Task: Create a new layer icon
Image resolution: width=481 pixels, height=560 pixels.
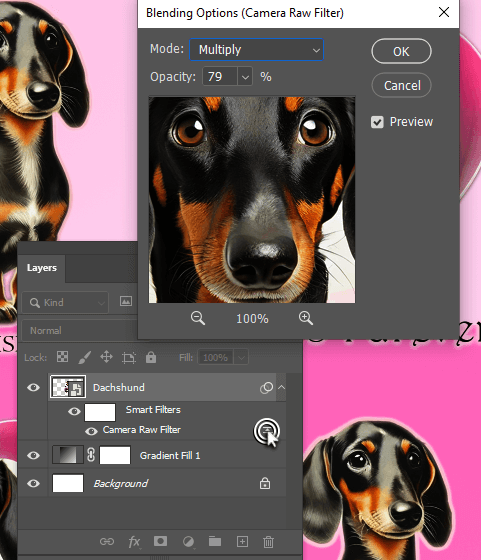Action: [x=242, y=541]
